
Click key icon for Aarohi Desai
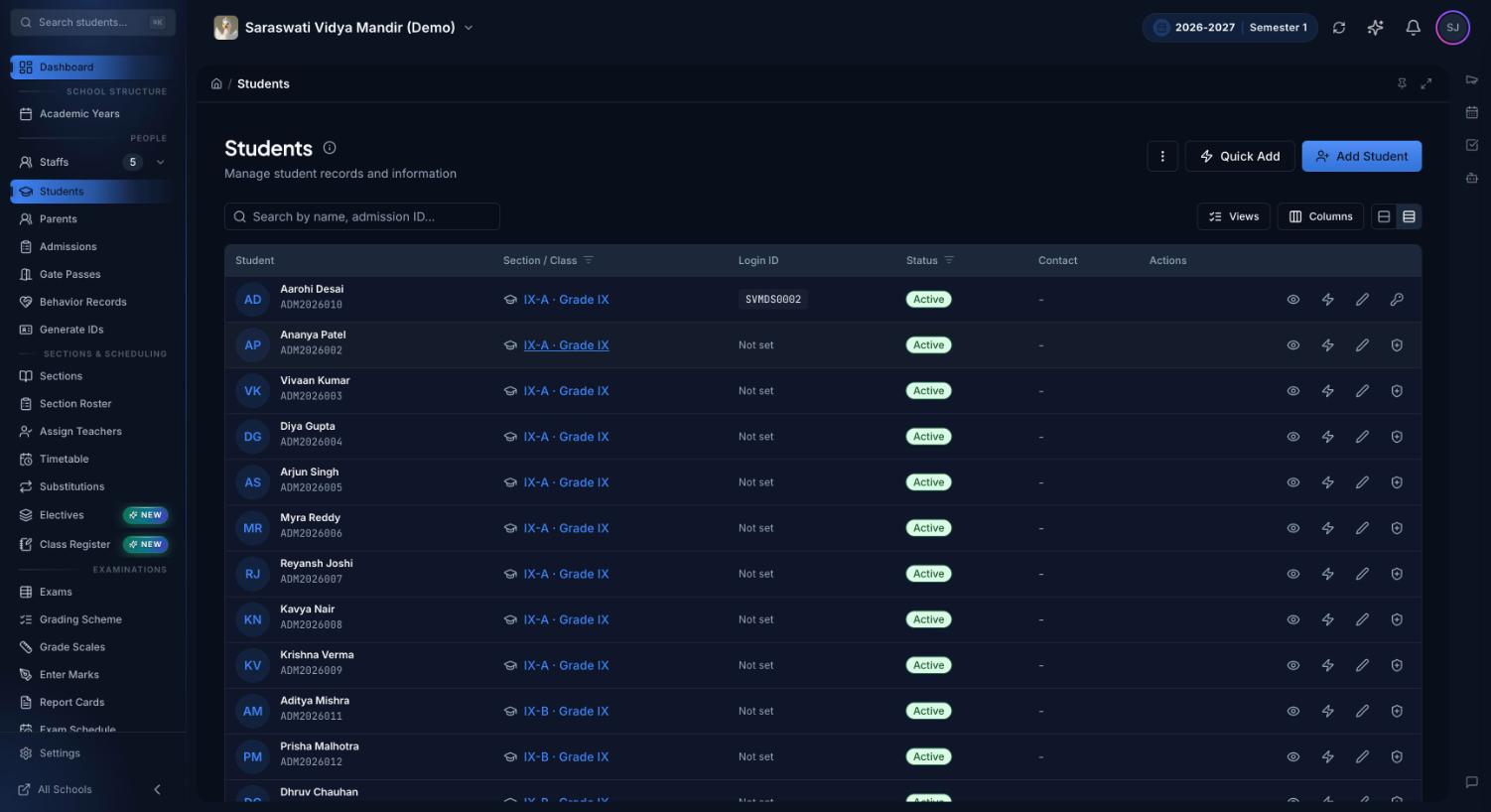pyautogui.click(x=1397, y=300)
